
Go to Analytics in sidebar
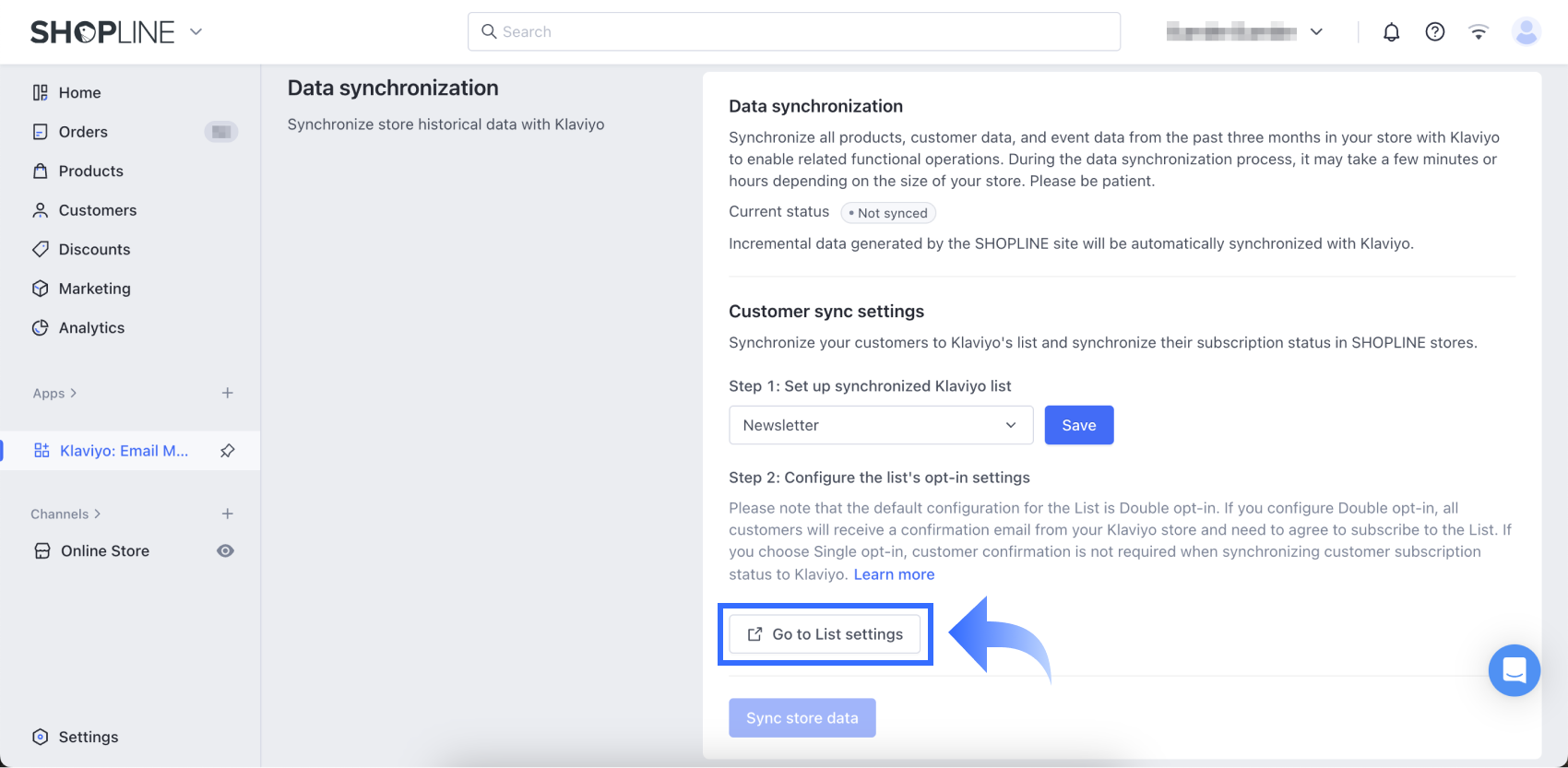91,328
